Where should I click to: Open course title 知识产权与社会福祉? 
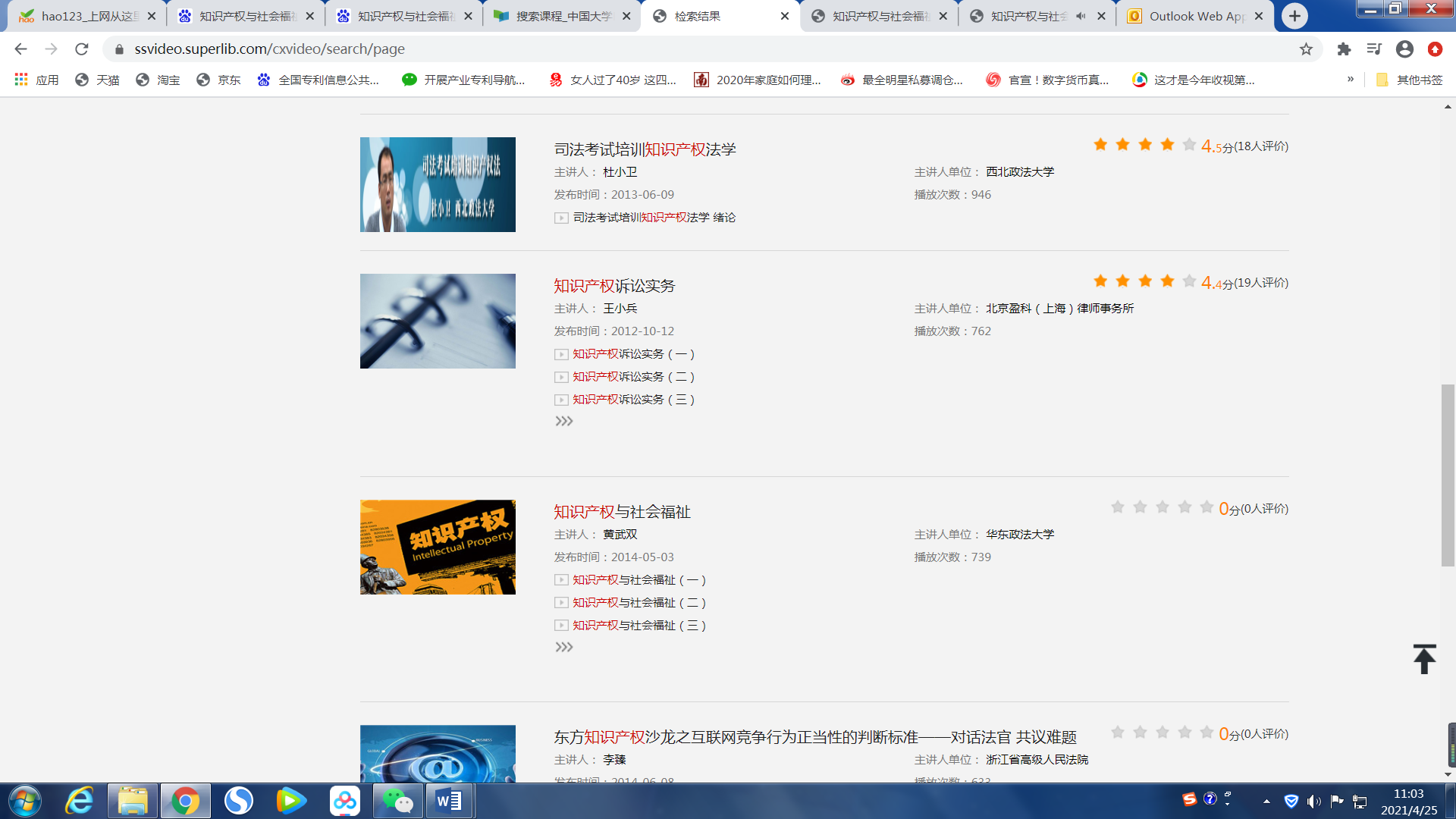tap(622, 512)
